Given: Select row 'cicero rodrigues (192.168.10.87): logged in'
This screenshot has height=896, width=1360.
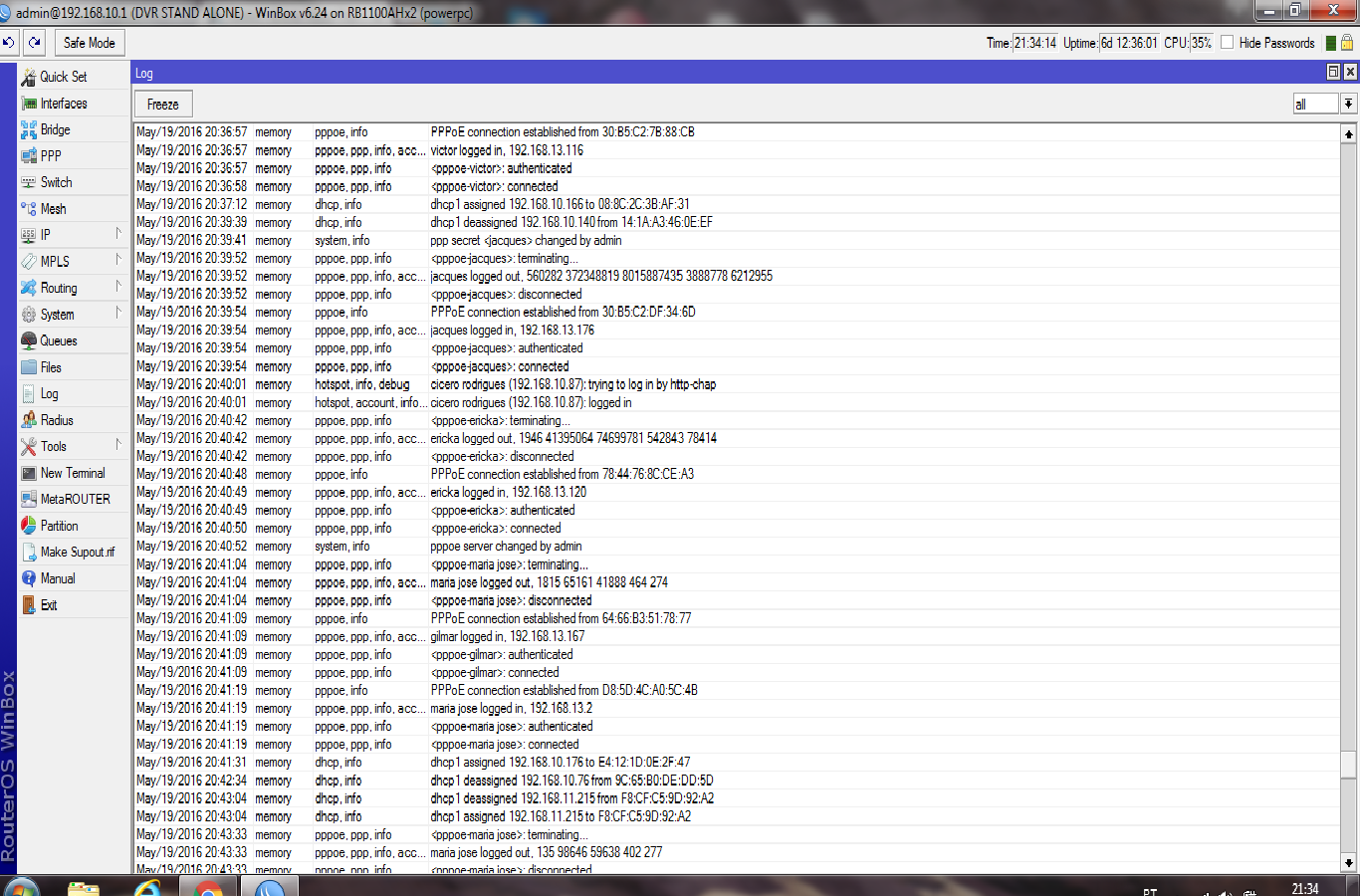Looking at the screenshot, I should 737,402.
